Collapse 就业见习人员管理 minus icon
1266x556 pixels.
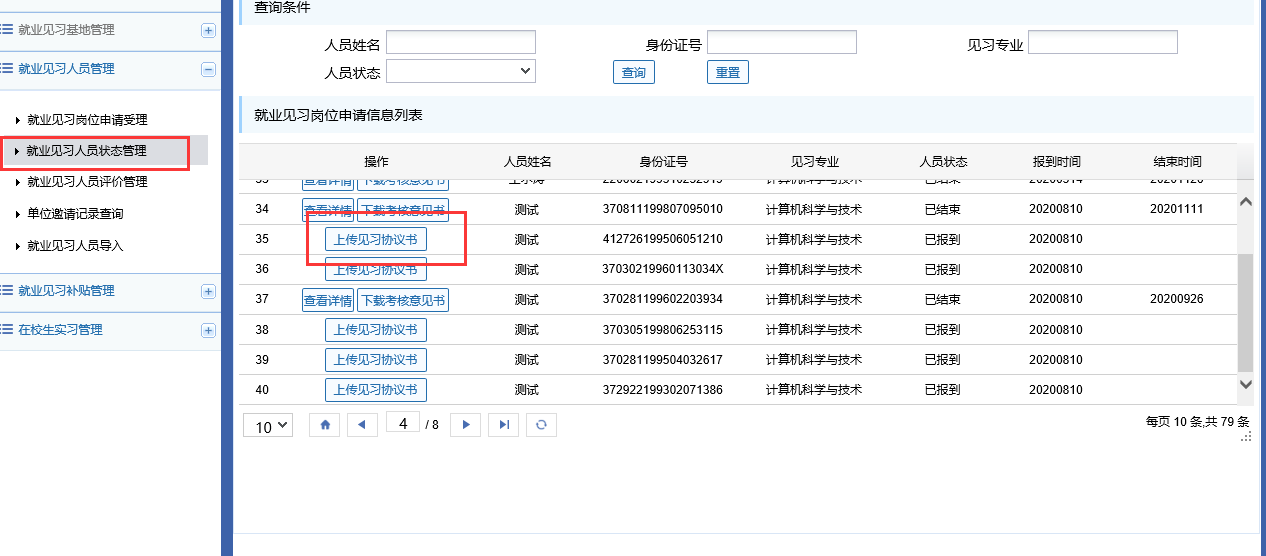coord(208,69)
